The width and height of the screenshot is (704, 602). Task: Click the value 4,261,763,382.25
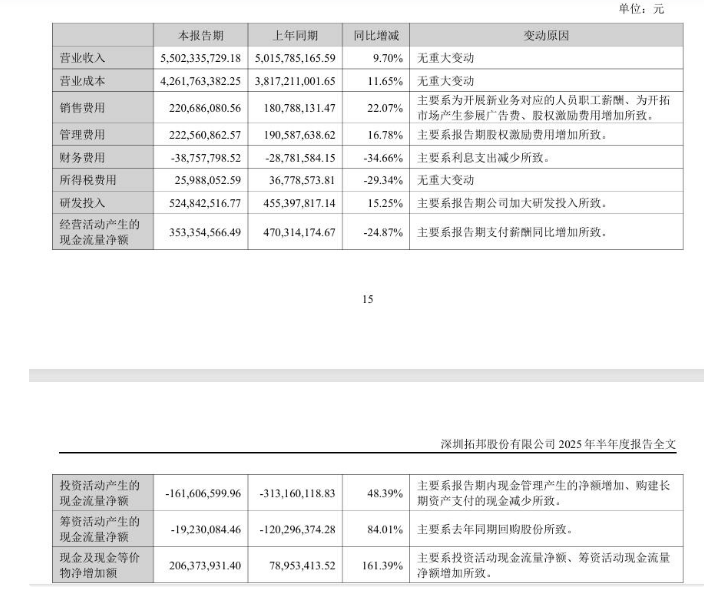point(201,81)
